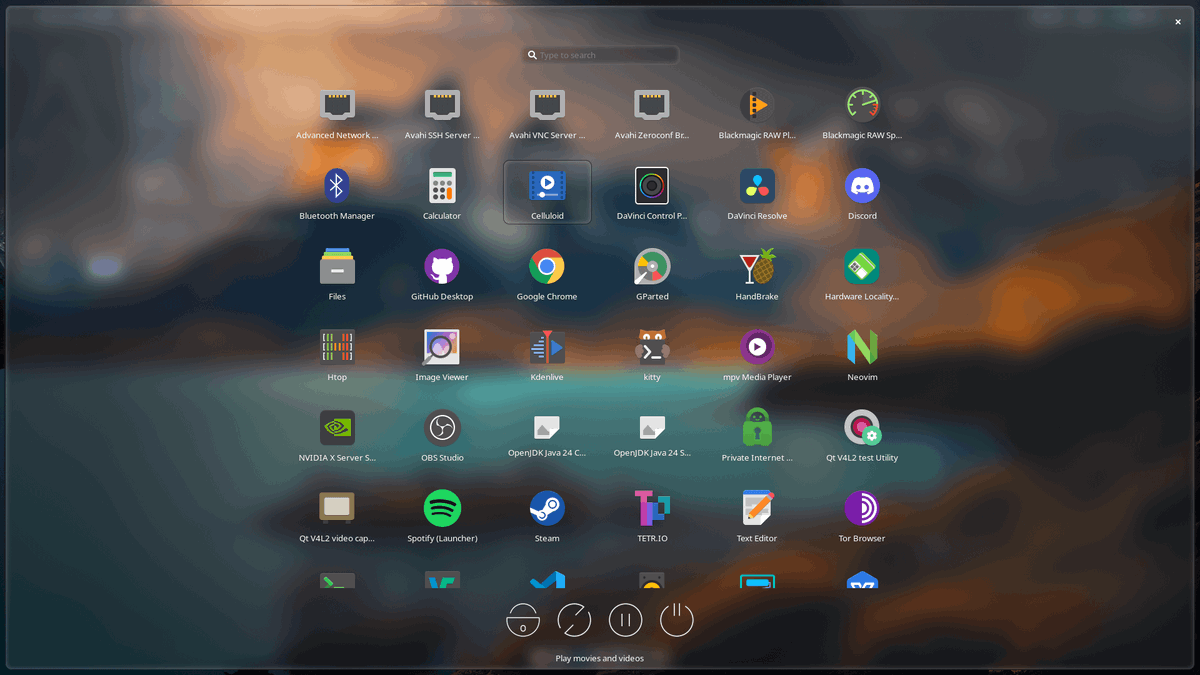This screenshot has height=675, width=1200.
Task: Open mpv Media Player
Action: (x=757, y=355)
